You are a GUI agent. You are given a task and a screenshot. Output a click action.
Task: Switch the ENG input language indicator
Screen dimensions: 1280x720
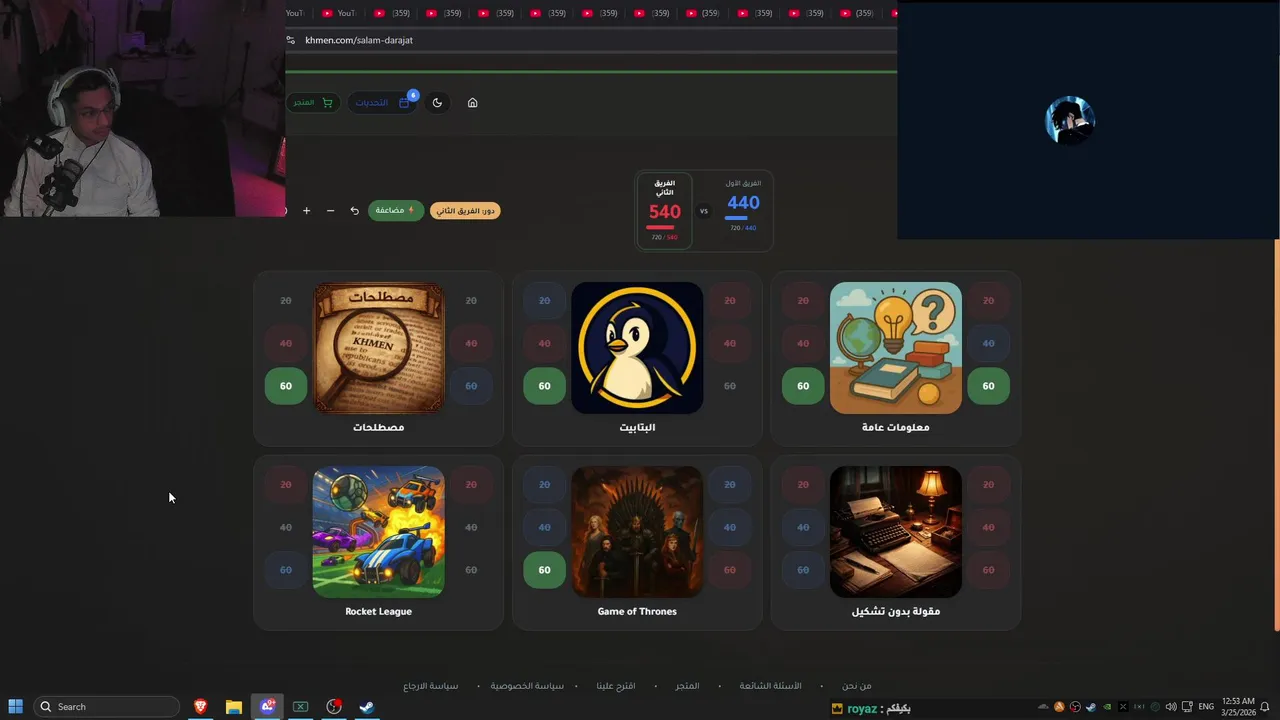coord(1206,707)
